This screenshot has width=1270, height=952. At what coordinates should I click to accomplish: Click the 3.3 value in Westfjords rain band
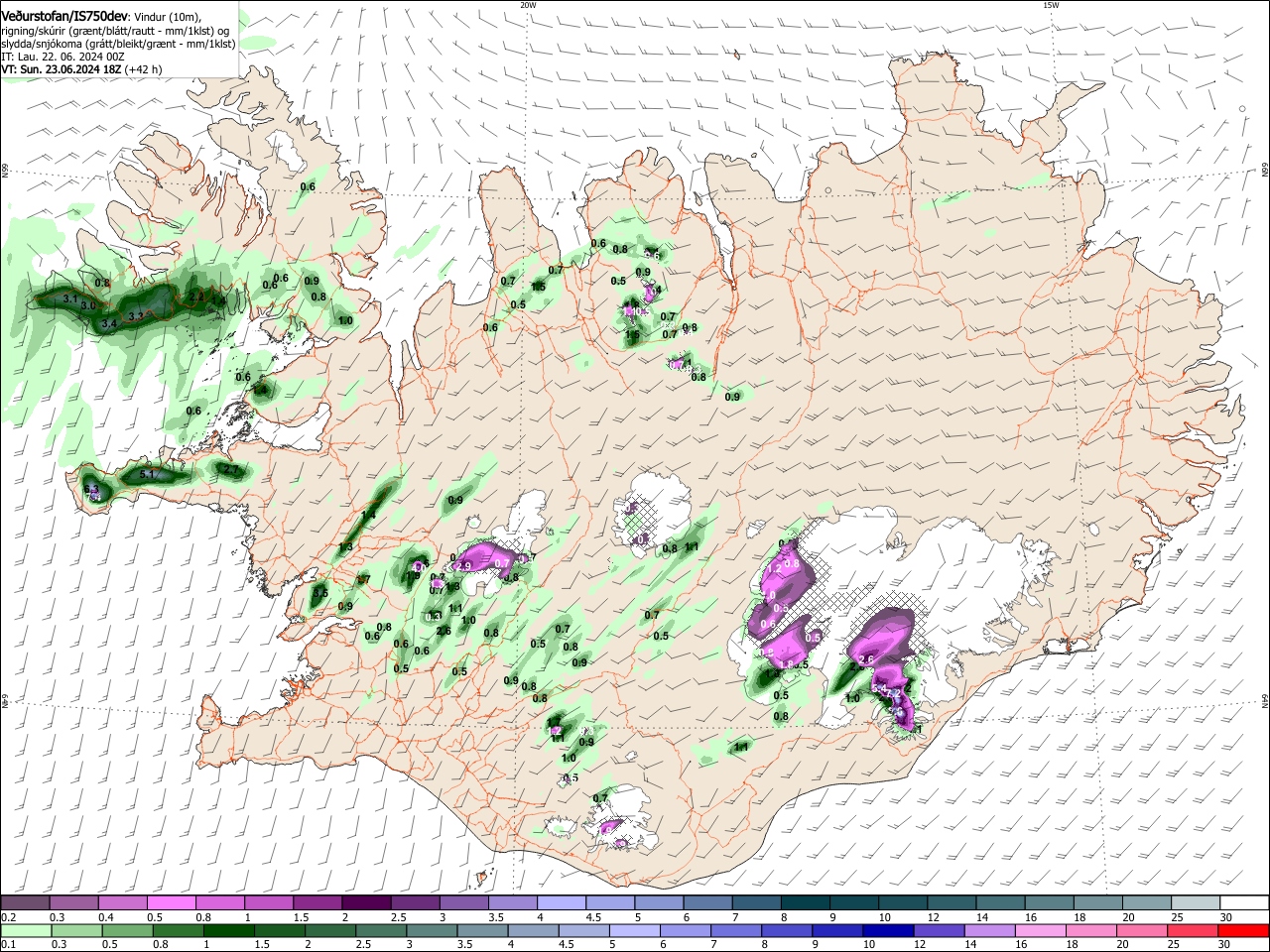click(x=137, y=315)
